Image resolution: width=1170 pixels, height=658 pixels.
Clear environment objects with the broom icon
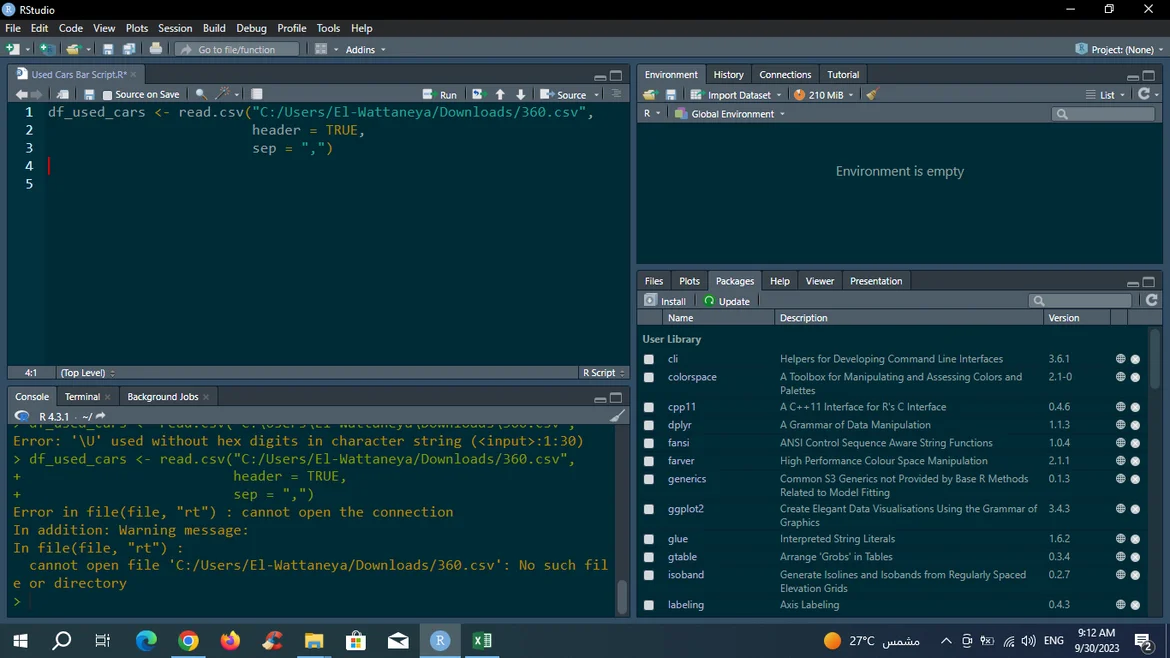pos(872,95)
